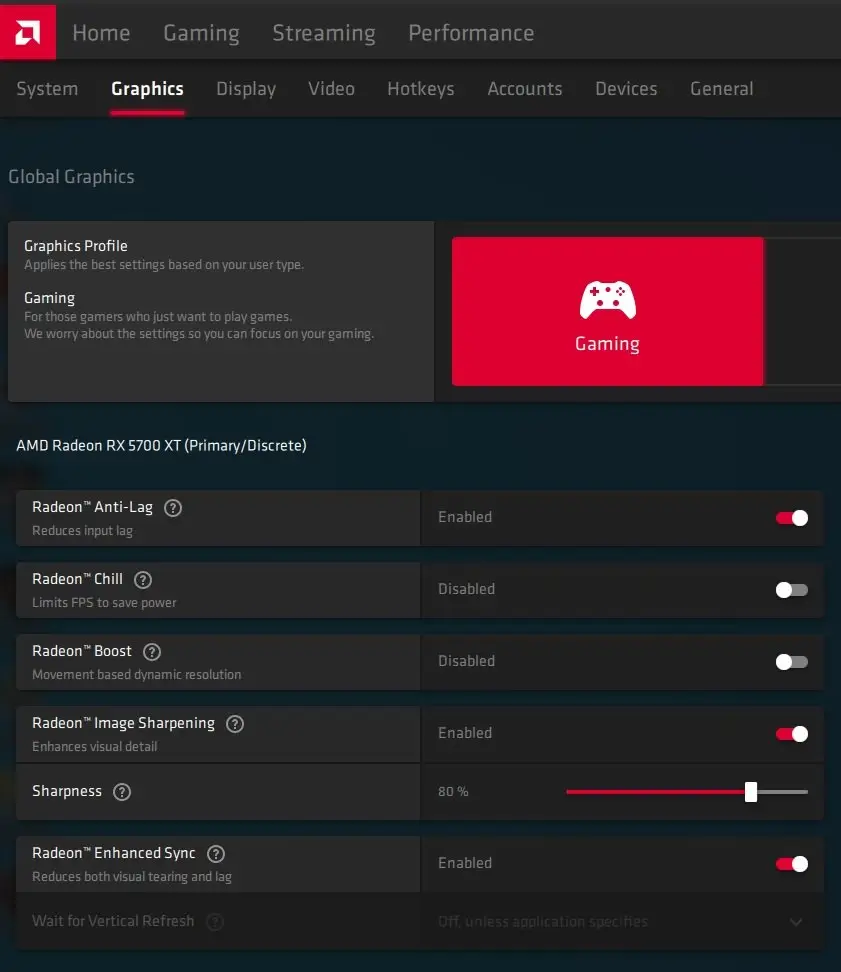Open help for Radeon Enhanced Sync

[216, 854]
